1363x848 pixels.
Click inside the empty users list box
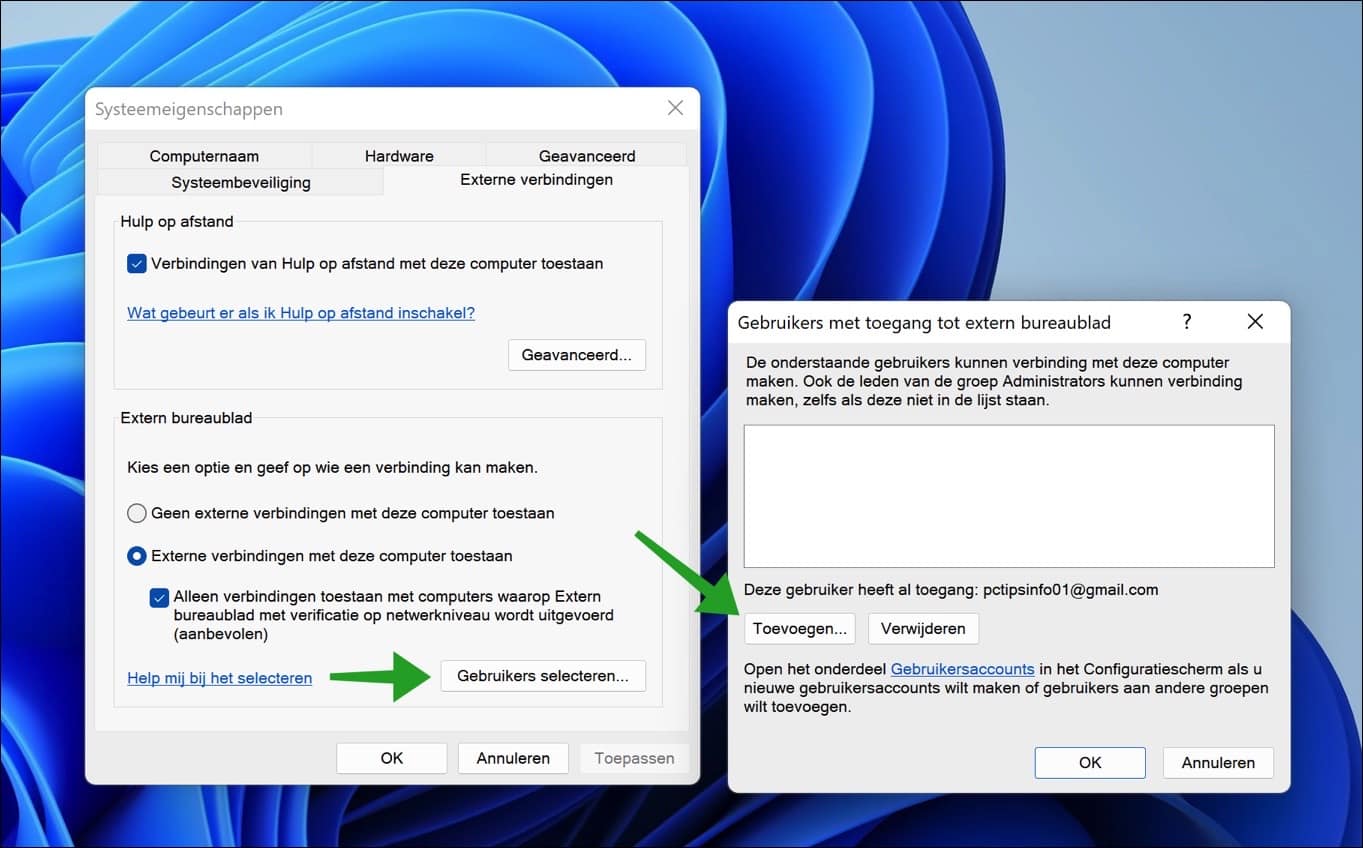(x=1008, y=495)
